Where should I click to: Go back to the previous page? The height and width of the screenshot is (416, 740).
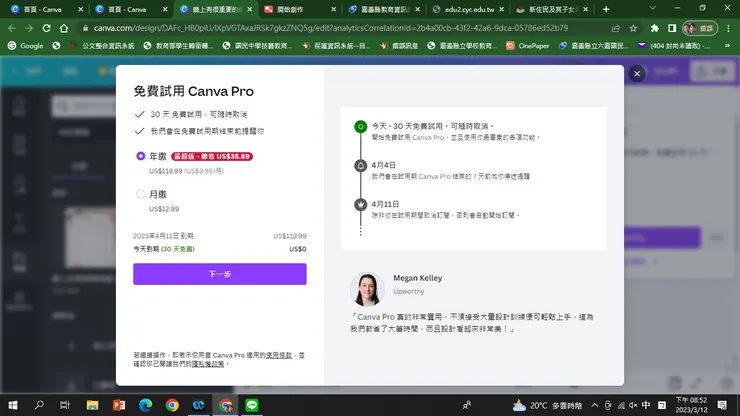click(12, 28)
